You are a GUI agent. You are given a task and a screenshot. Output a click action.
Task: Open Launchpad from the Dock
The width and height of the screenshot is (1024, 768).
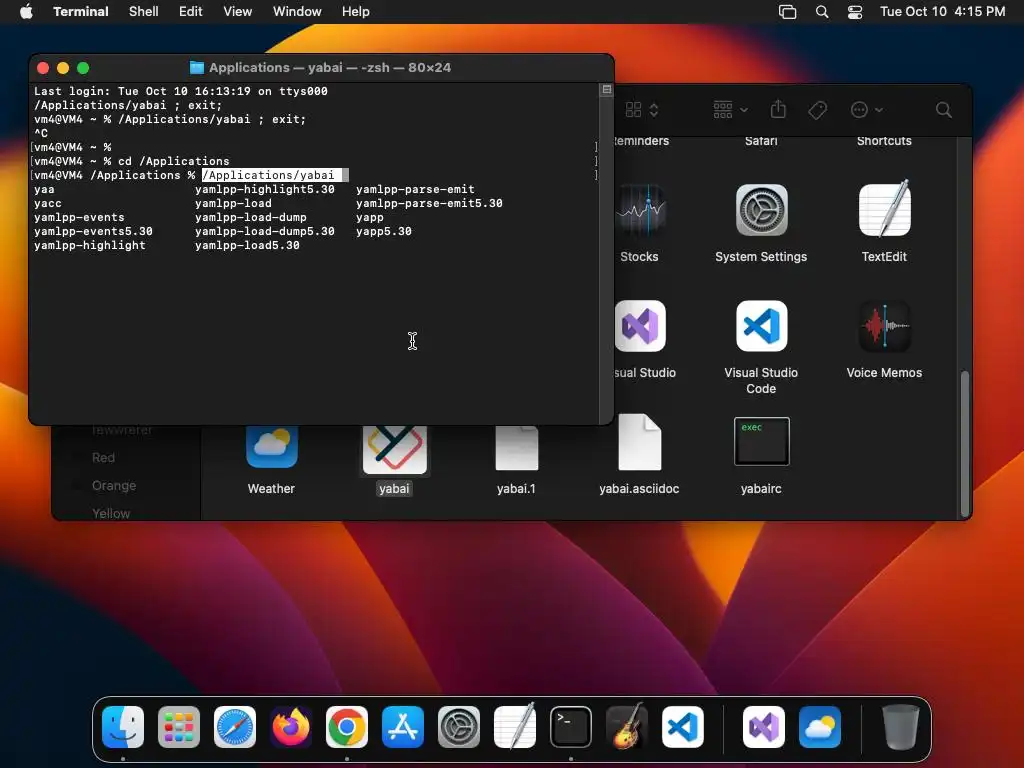click(179, 726)
